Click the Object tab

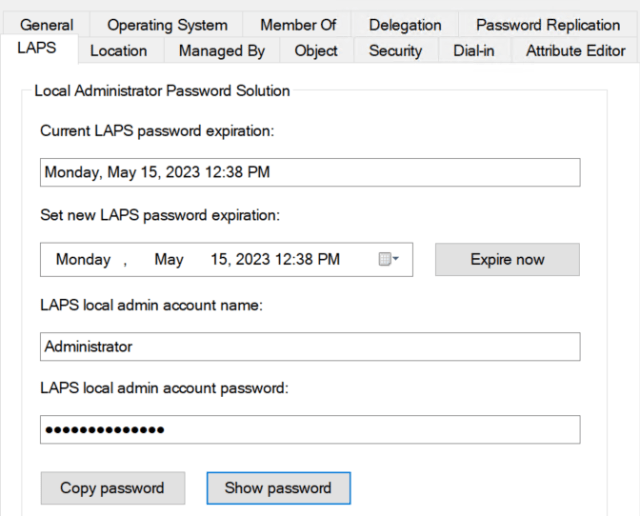tap(316, 50)
